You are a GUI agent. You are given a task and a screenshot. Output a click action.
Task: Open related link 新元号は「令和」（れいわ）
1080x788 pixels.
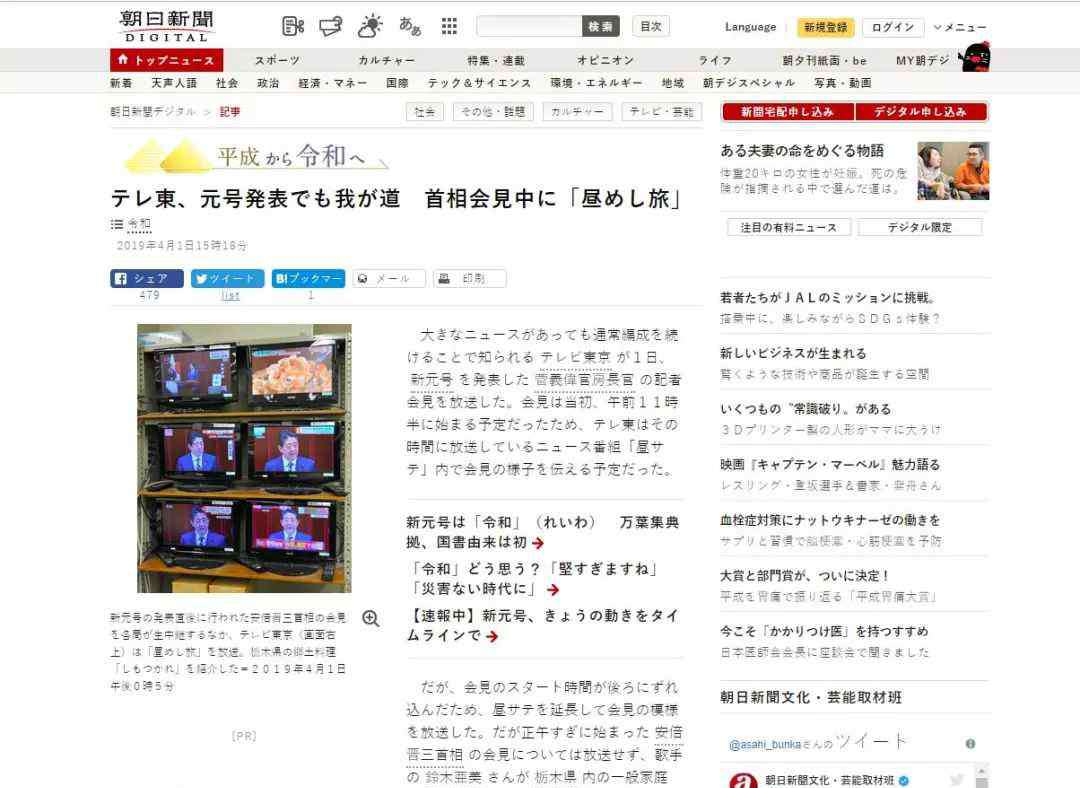[x=543, y=532]
